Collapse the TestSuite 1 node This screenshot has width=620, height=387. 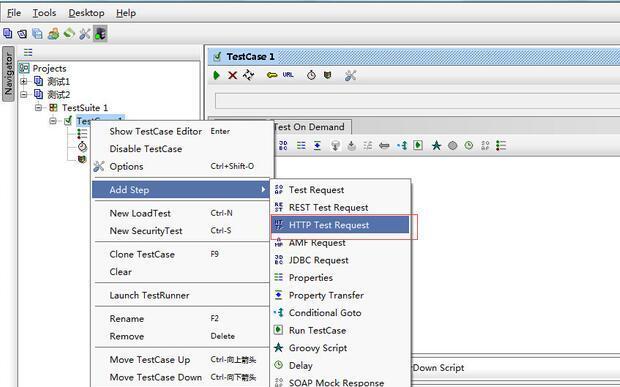[x=38, y=108]
